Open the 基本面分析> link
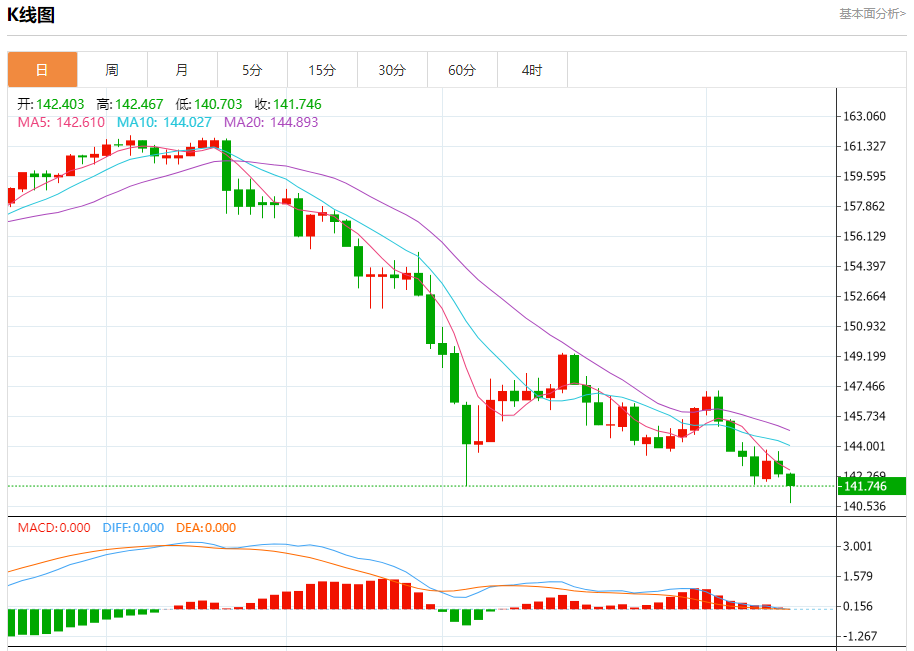Viewport: 914px width, 651px height. click(x=872, y=13)
